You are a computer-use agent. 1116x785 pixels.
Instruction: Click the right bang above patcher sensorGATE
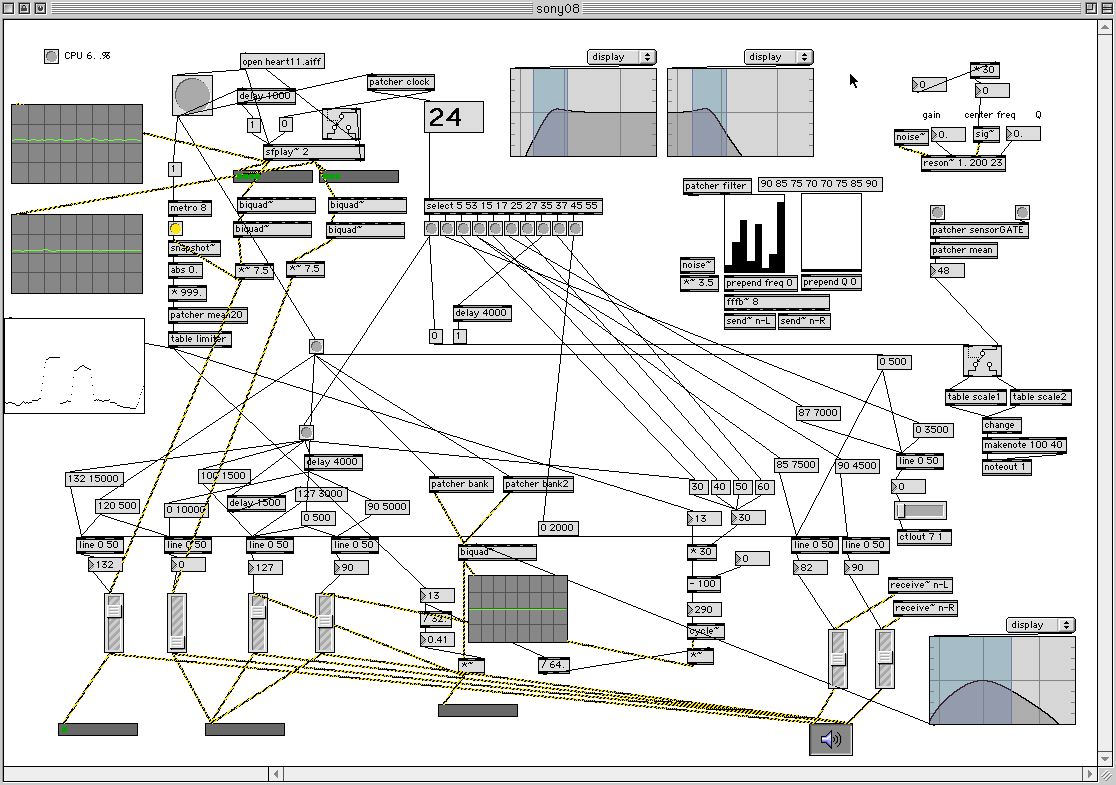[x=1022, y=212]
